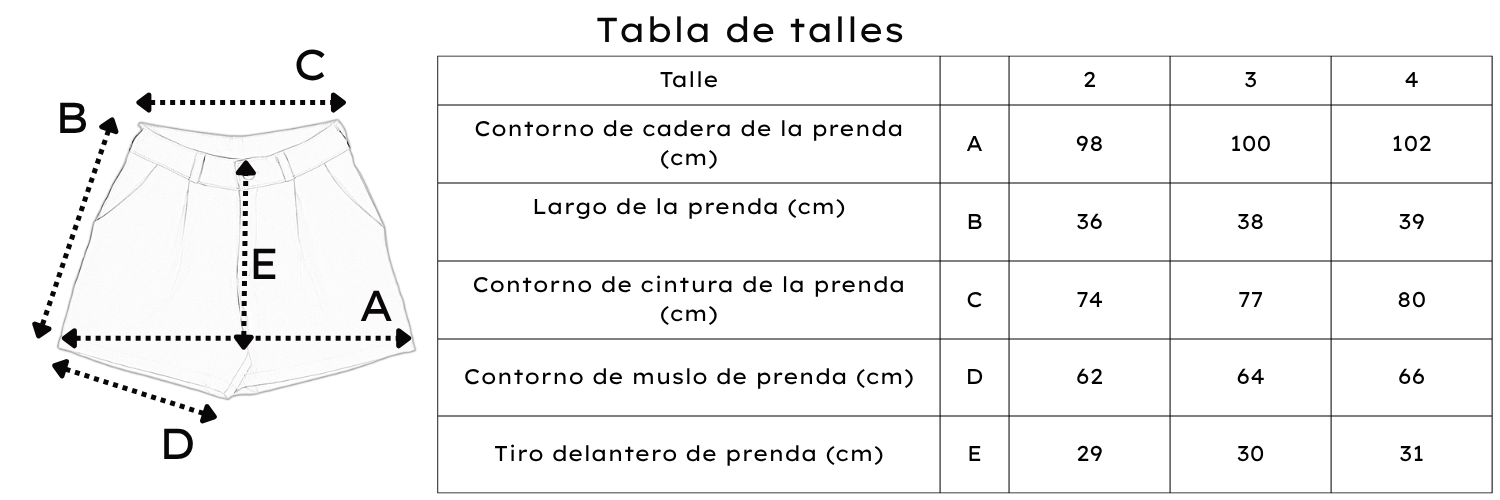Select the front rise value 29 cell
This screenshot has height=500, width=1500.
[1089, 454]
